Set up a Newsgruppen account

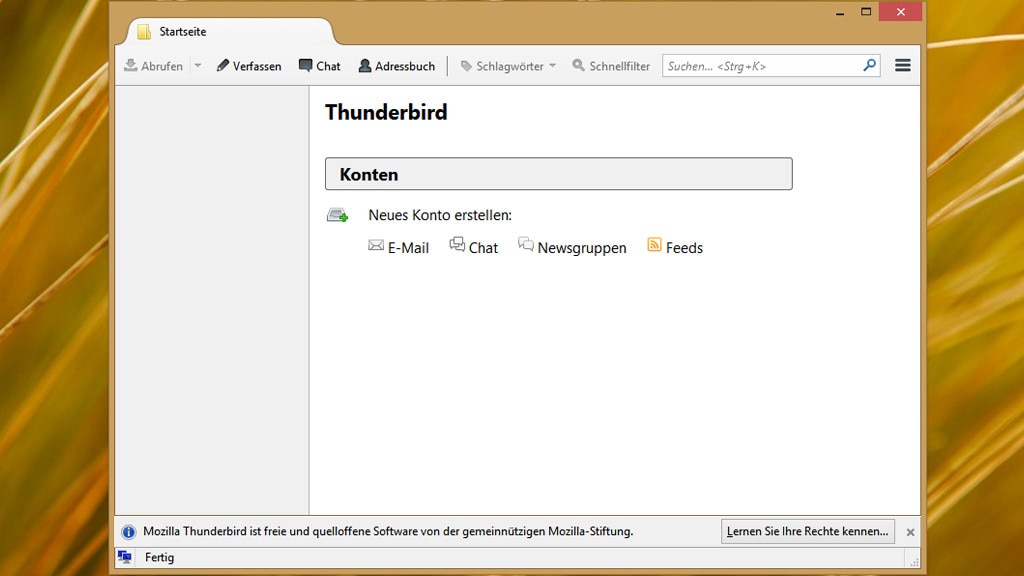[572, 247]
